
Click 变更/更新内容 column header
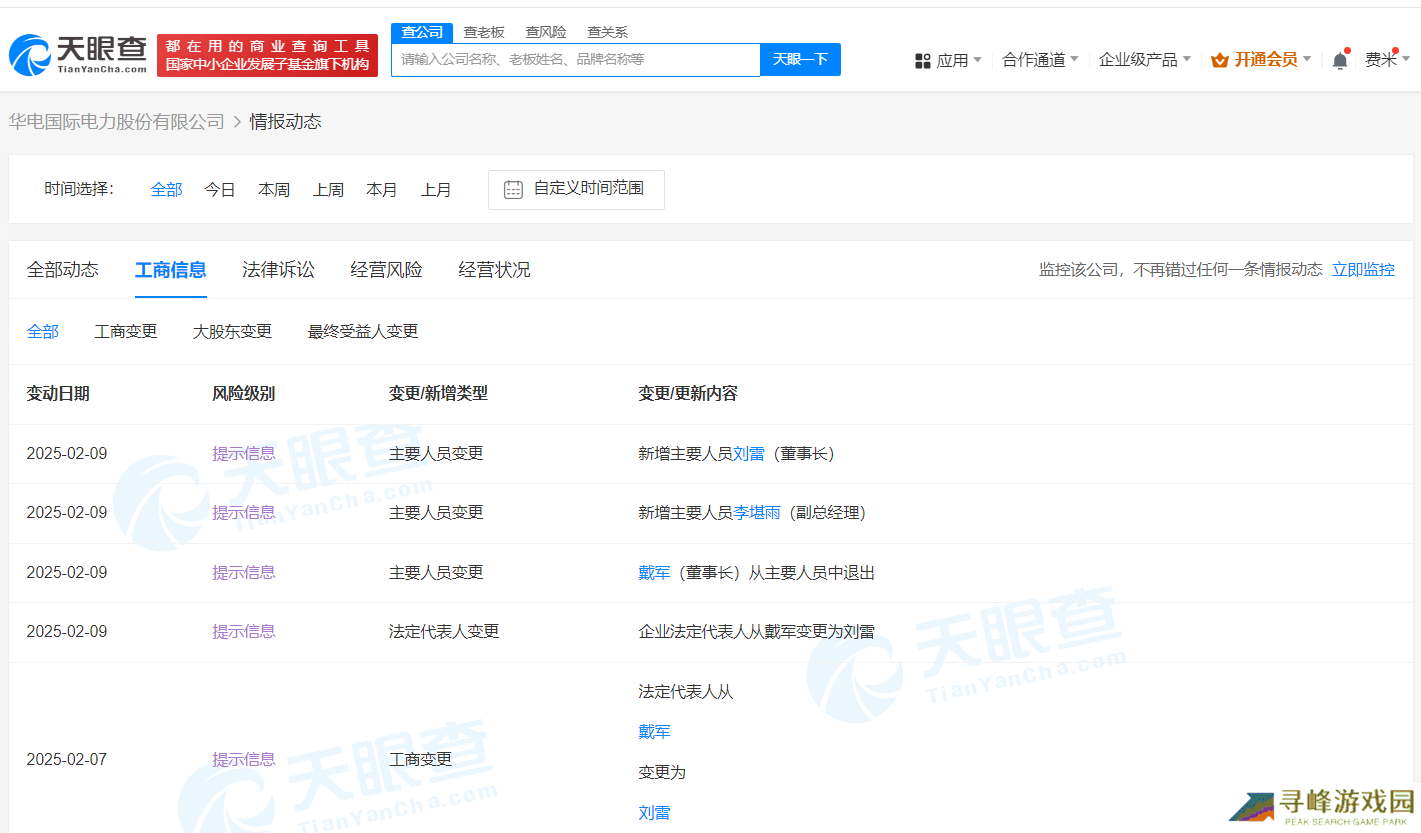[688, 393]
